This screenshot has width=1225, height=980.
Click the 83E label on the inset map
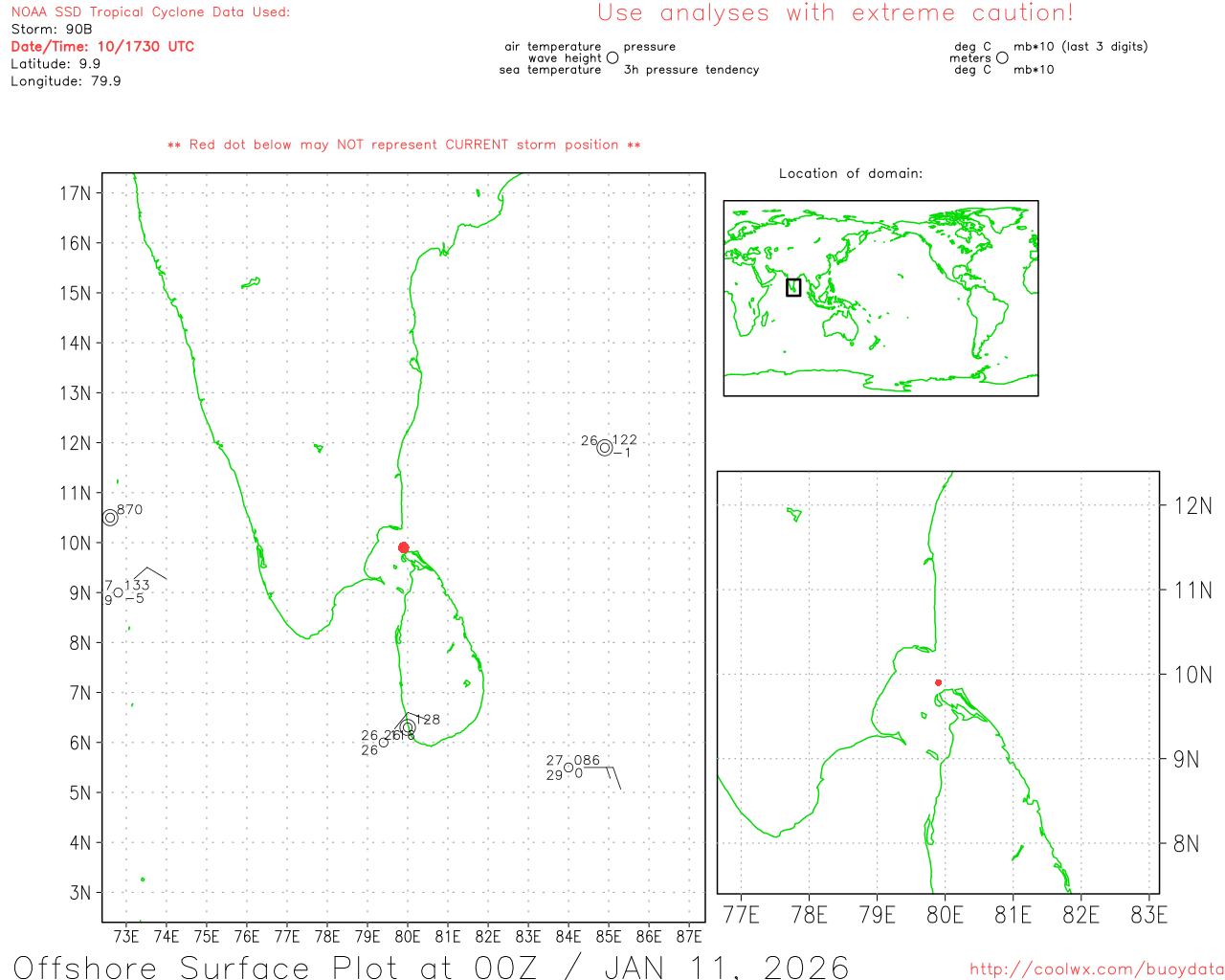(x=1148, y=915)
